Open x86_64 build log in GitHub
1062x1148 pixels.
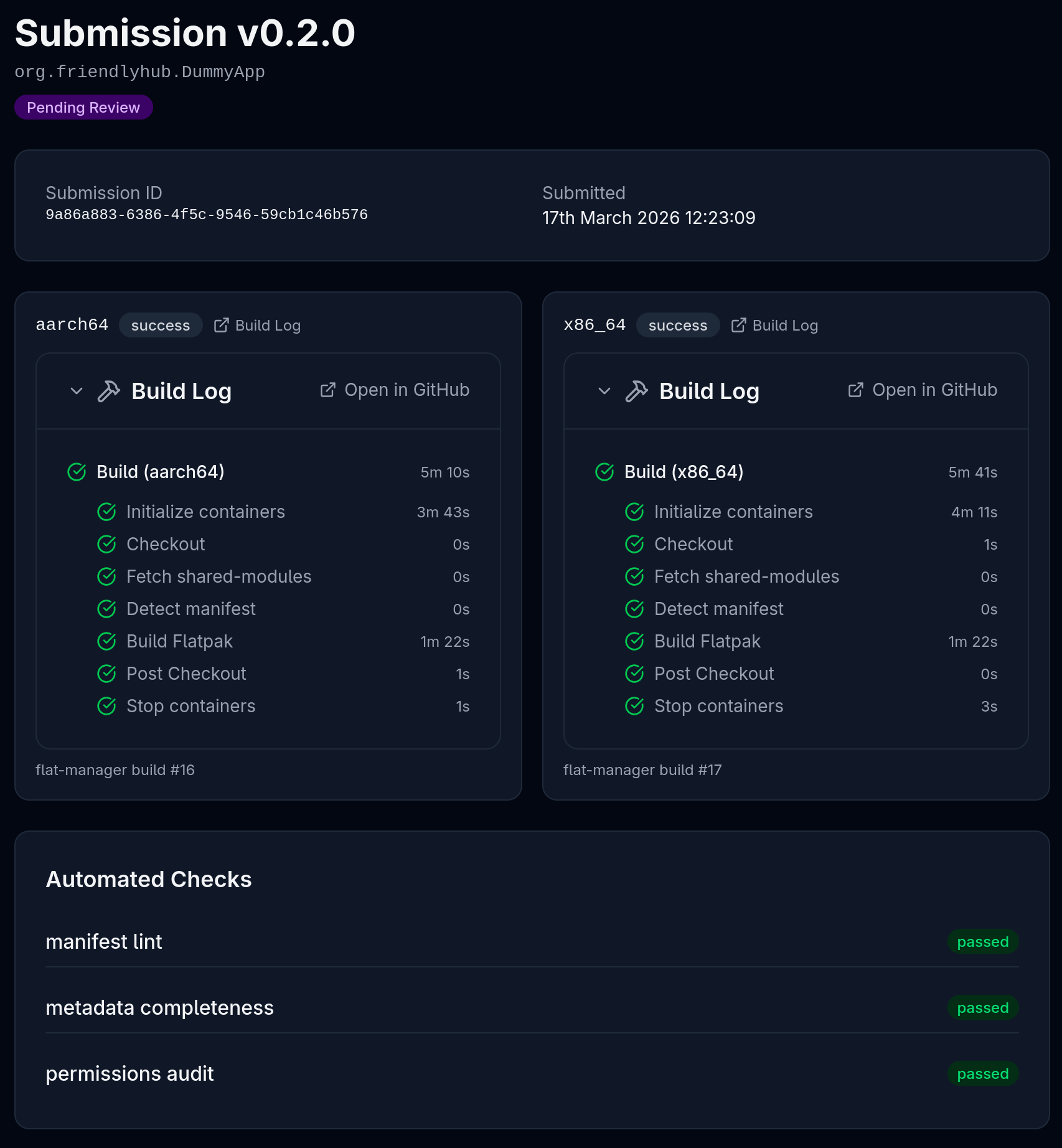[923, 390]
